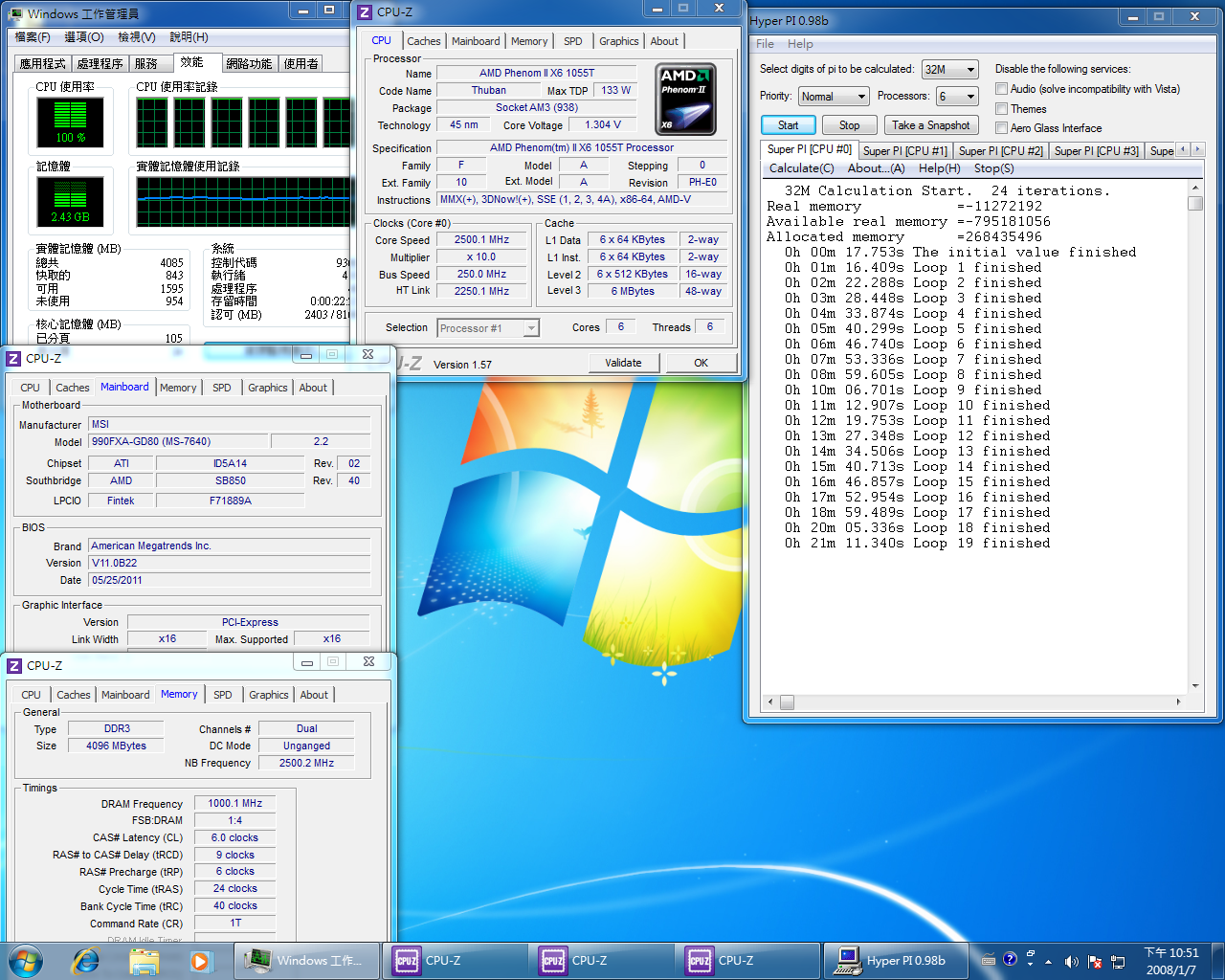Launch Internet Explorer from taskbar
This screenshot has width=1225, height=980.
(x=86, y=961)
